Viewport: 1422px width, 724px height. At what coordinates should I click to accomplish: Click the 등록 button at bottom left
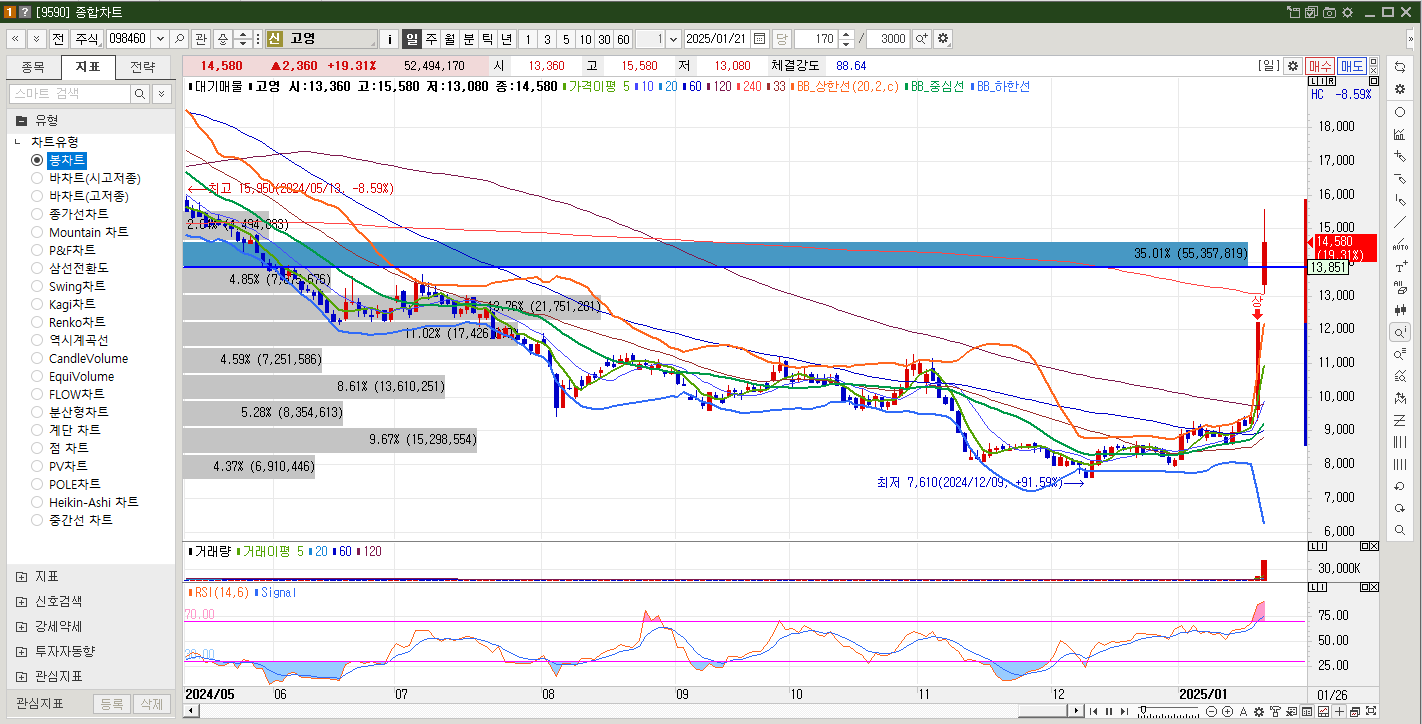click(111, 704)
